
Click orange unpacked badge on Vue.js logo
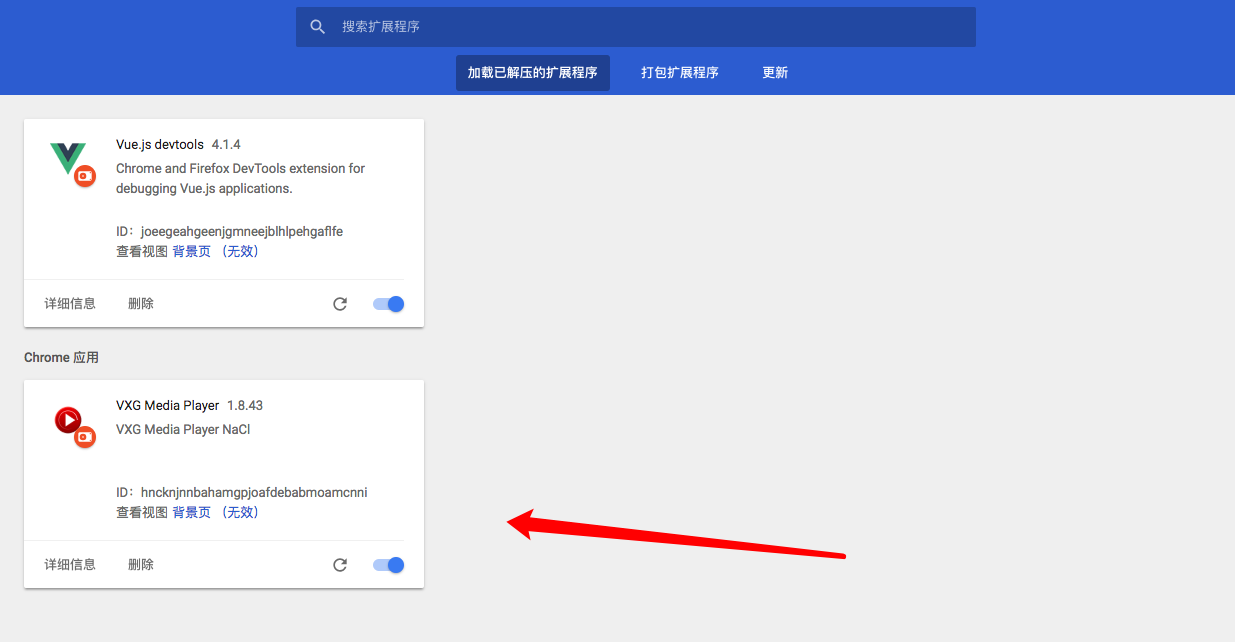click(85, 176)
